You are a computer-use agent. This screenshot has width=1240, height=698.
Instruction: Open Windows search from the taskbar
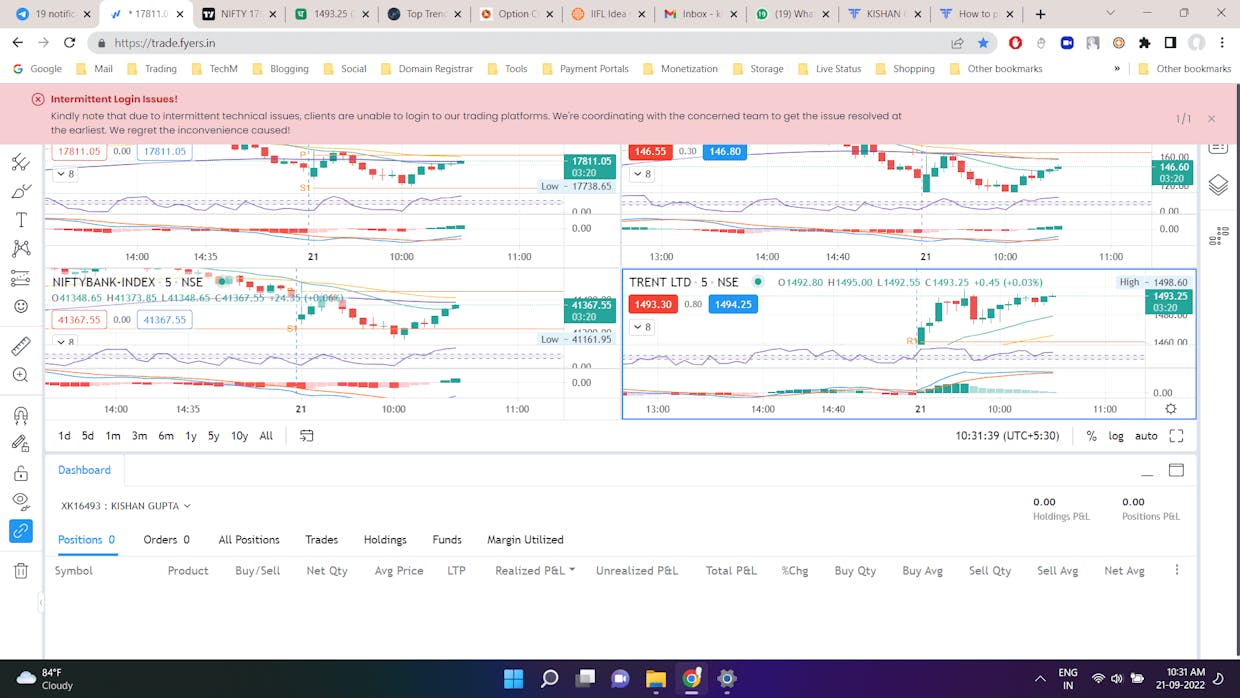tap(549, 679)
